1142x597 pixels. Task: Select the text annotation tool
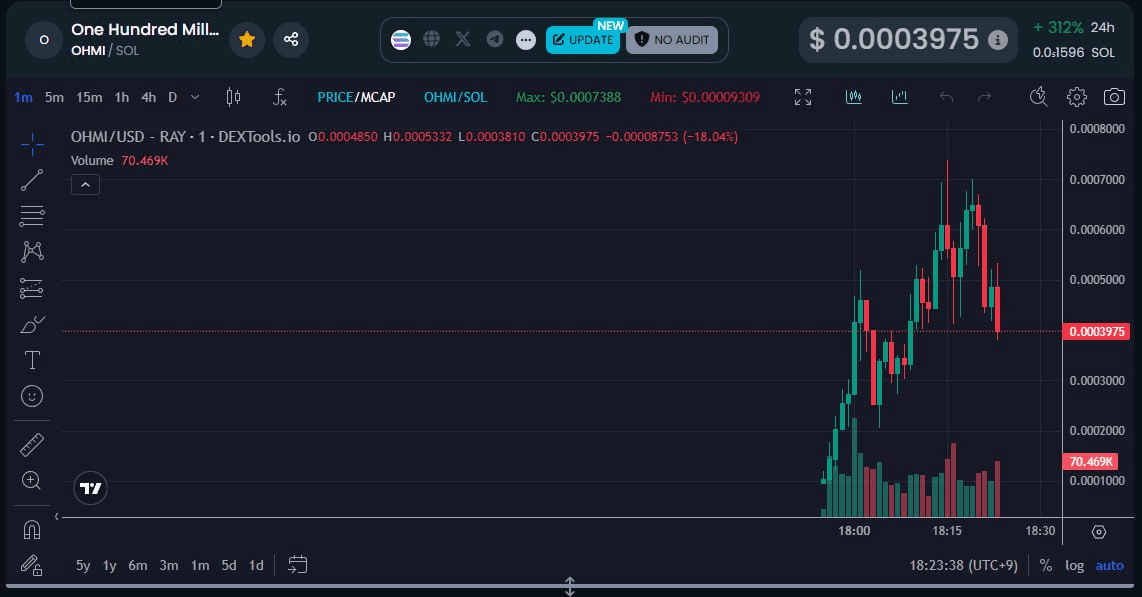click(x=32, y=360)
